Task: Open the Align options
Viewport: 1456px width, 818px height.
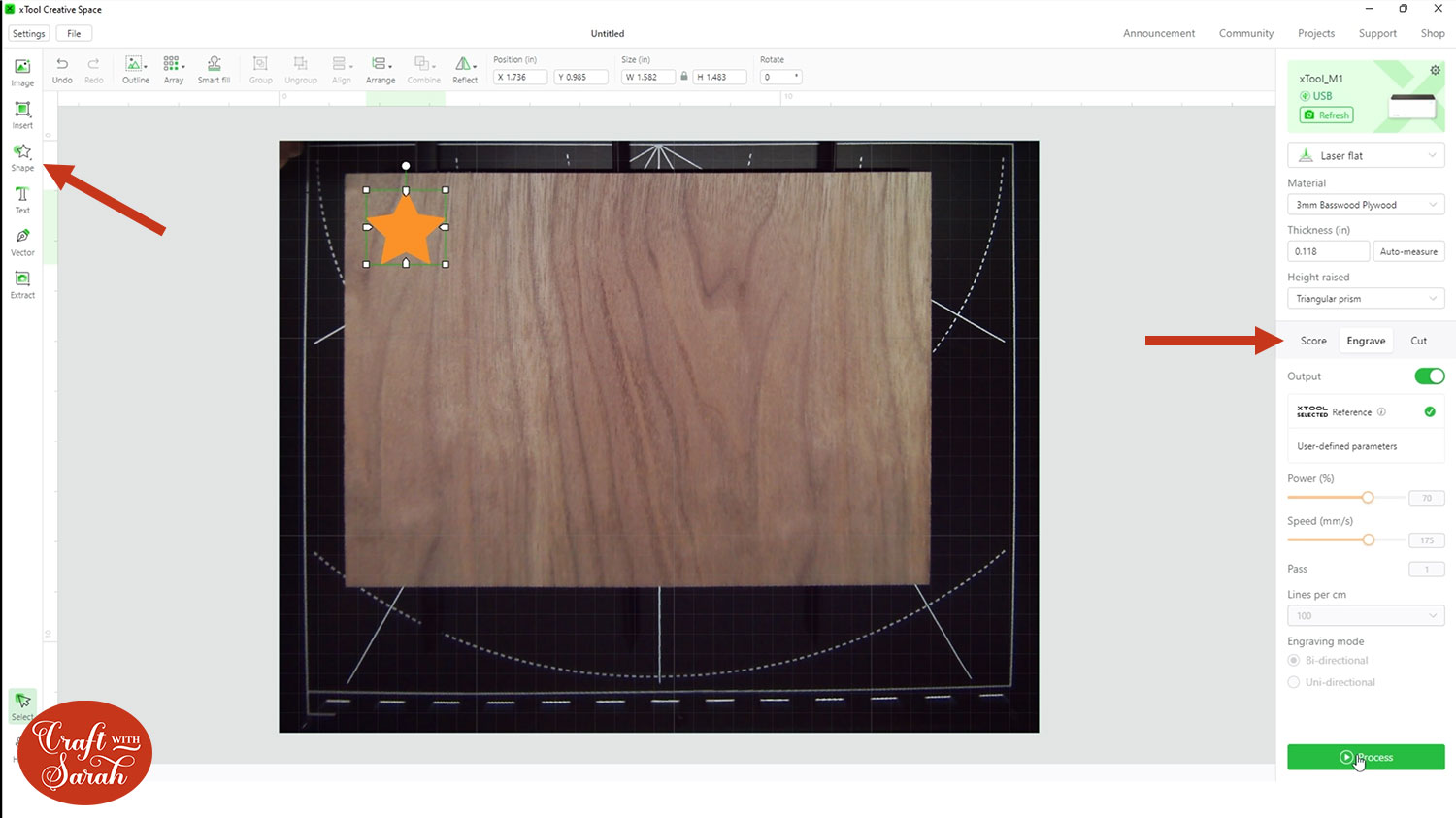Action: coord(341,71)
